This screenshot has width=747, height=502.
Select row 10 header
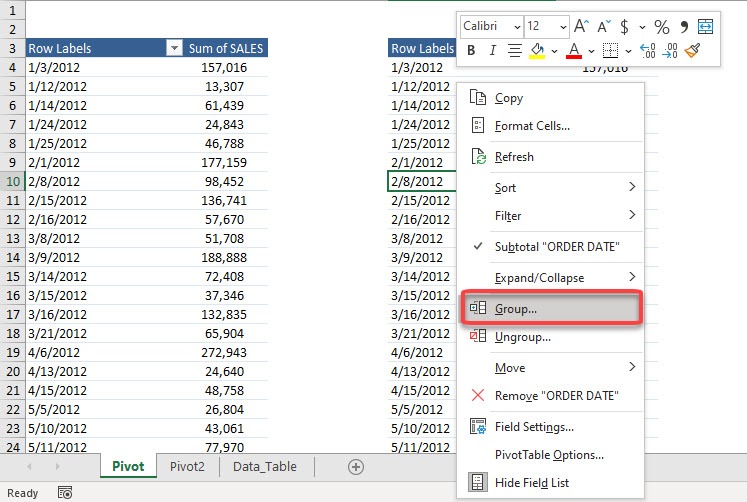click(12, 181)
